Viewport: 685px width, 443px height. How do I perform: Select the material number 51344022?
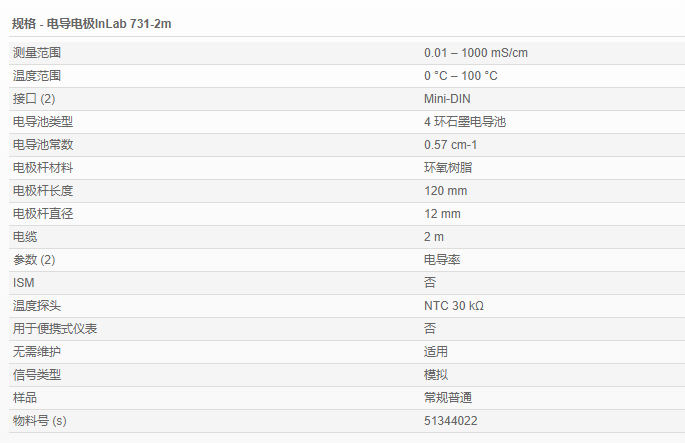(x=451, y=421)
